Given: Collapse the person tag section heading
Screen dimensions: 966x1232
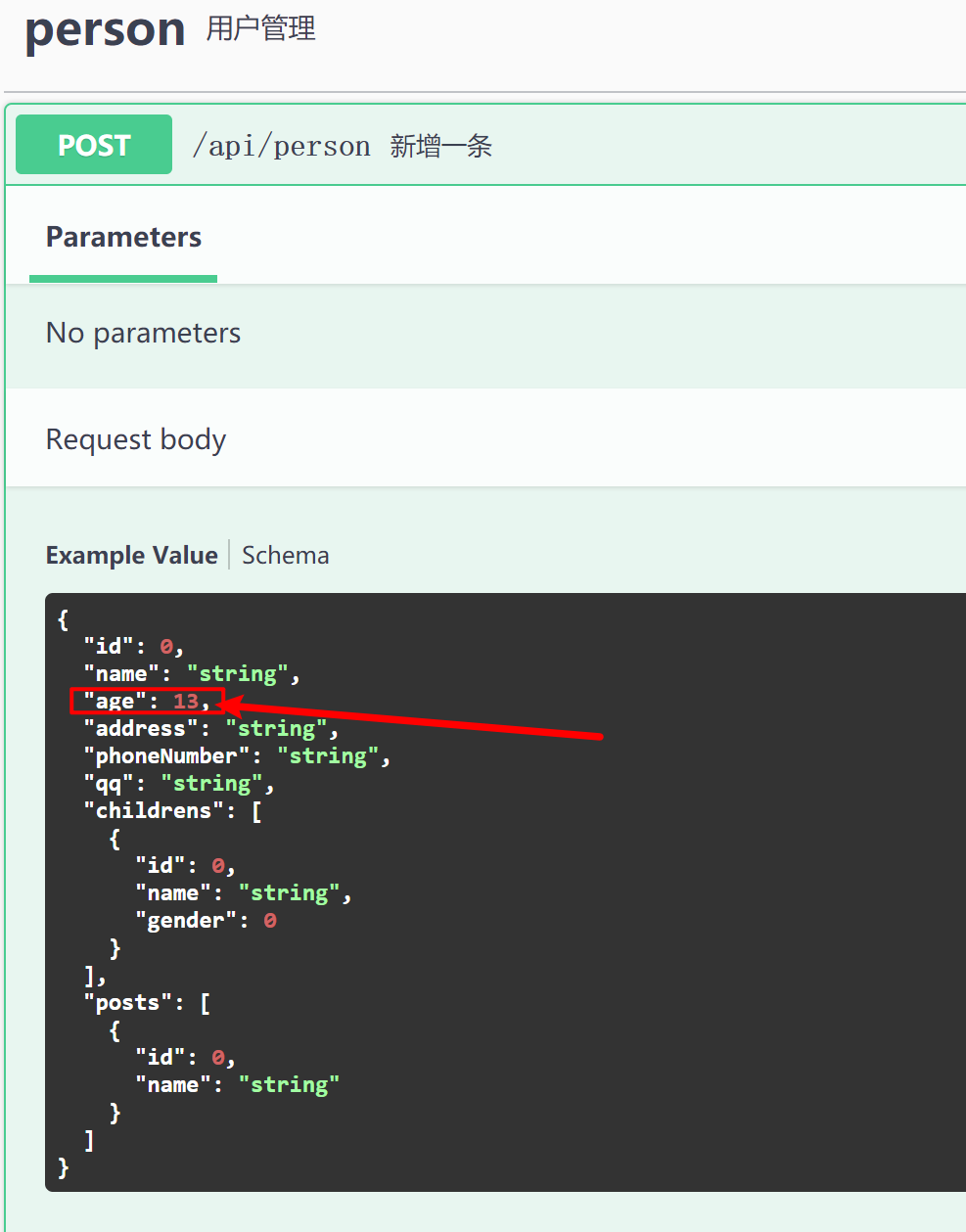Looking at the screenshot, I should pyautogui.click(x=105, y=30).
